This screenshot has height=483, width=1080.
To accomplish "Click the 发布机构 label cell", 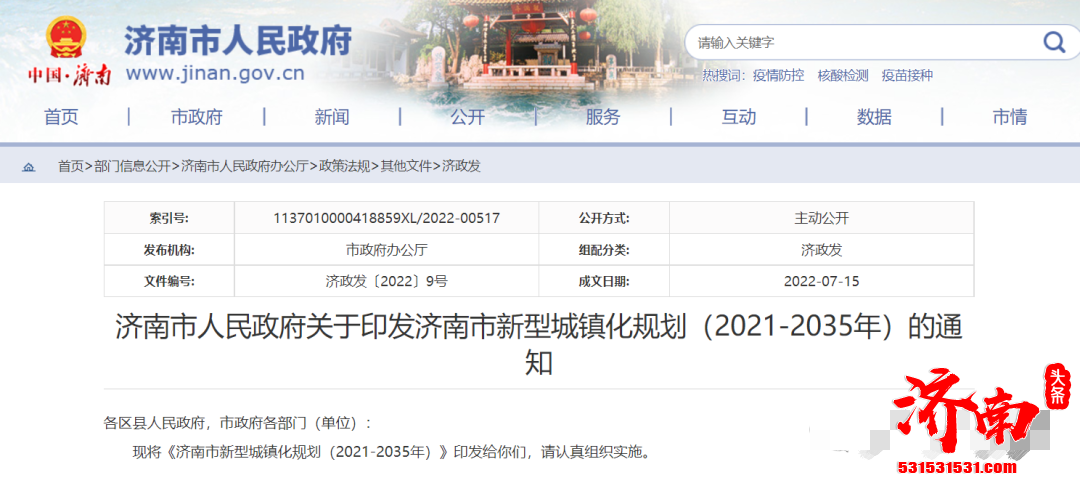I will (169, 250).
